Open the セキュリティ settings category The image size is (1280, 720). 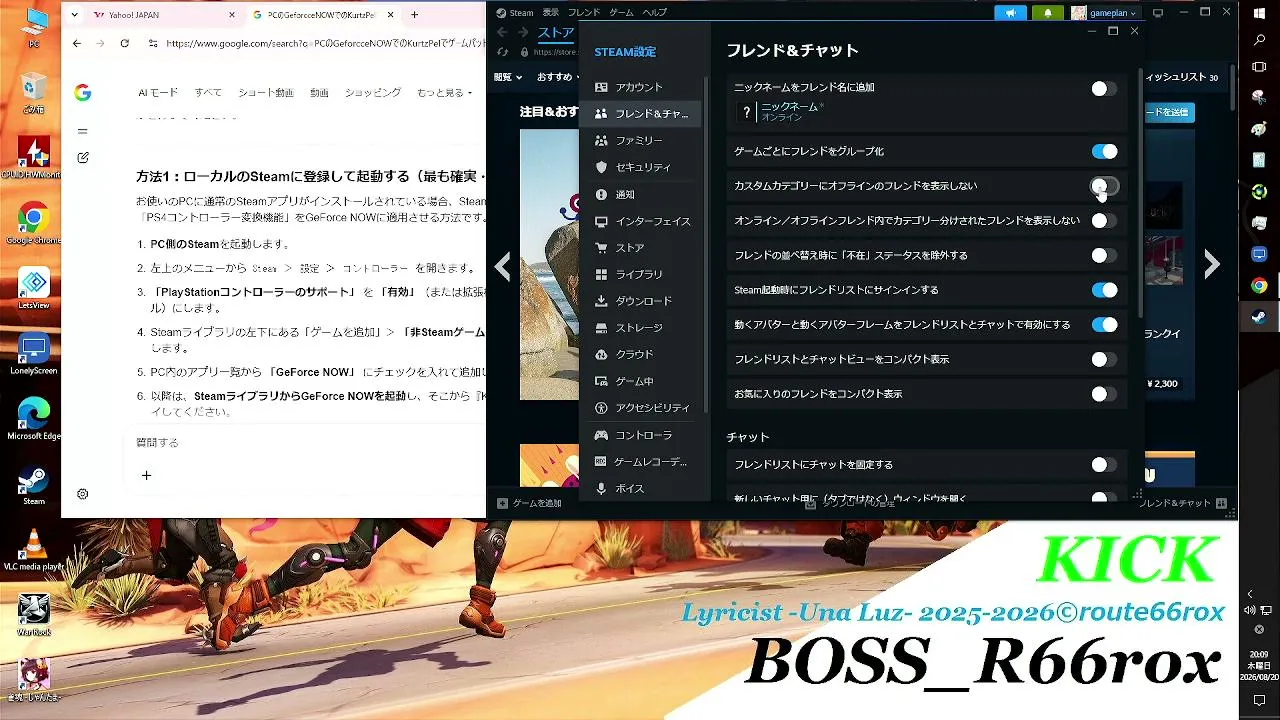pos(640,167)
